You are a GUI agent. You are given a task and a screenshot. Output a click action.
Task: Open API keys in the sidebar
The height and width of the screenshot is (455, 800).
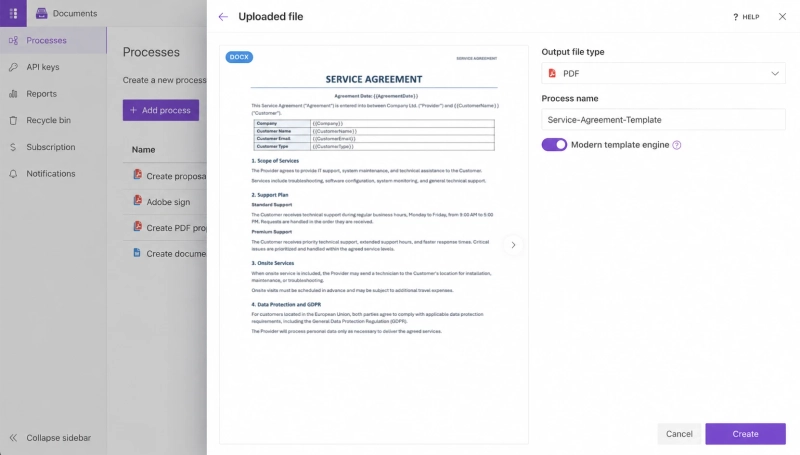53,67
